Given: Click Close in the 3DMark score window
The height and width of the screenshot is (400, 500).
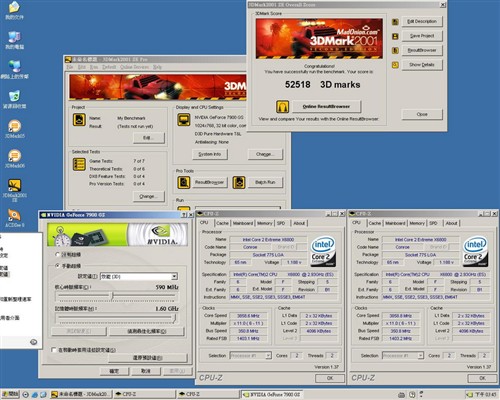Looking at the screenshot, I should pyautogui.click(x=422, y=114).
